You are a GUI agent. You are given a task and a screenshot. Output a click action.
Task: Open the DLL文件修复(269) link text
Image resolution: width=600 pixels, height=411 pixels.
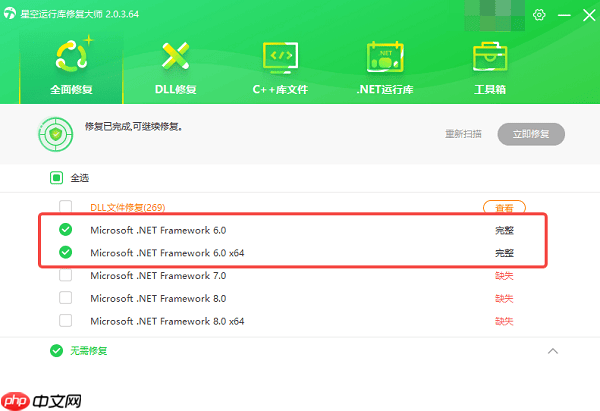(127, 207)
